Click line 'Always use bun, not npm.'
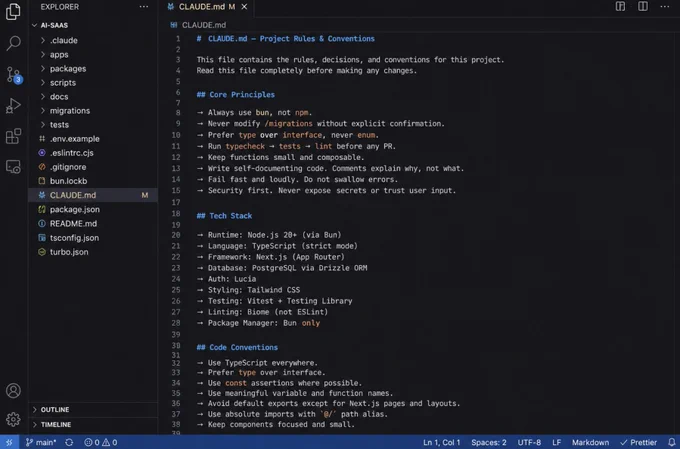The height and width of the screenshot is (449, 680). [x=255, y=113]
